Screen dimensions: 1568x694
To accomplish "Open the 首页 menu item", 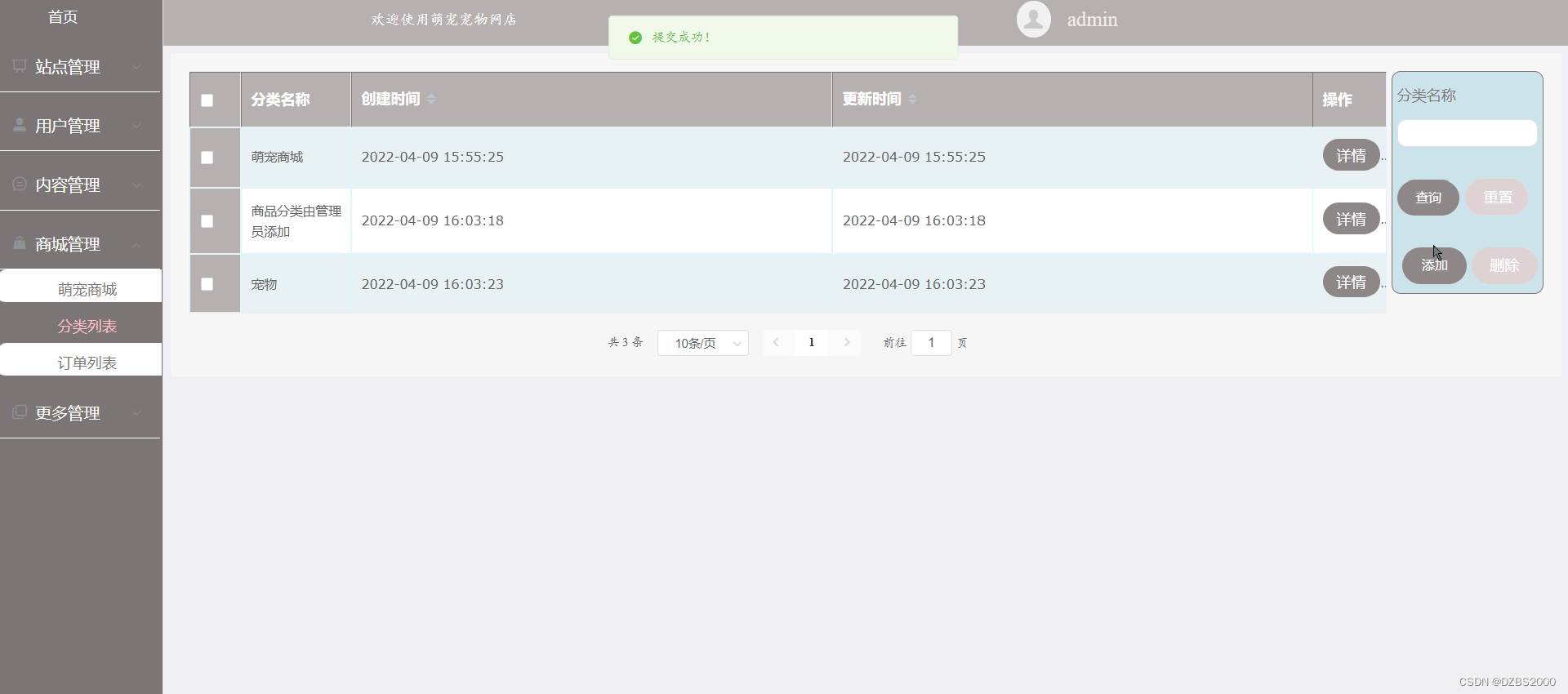I will pos(63,17).
